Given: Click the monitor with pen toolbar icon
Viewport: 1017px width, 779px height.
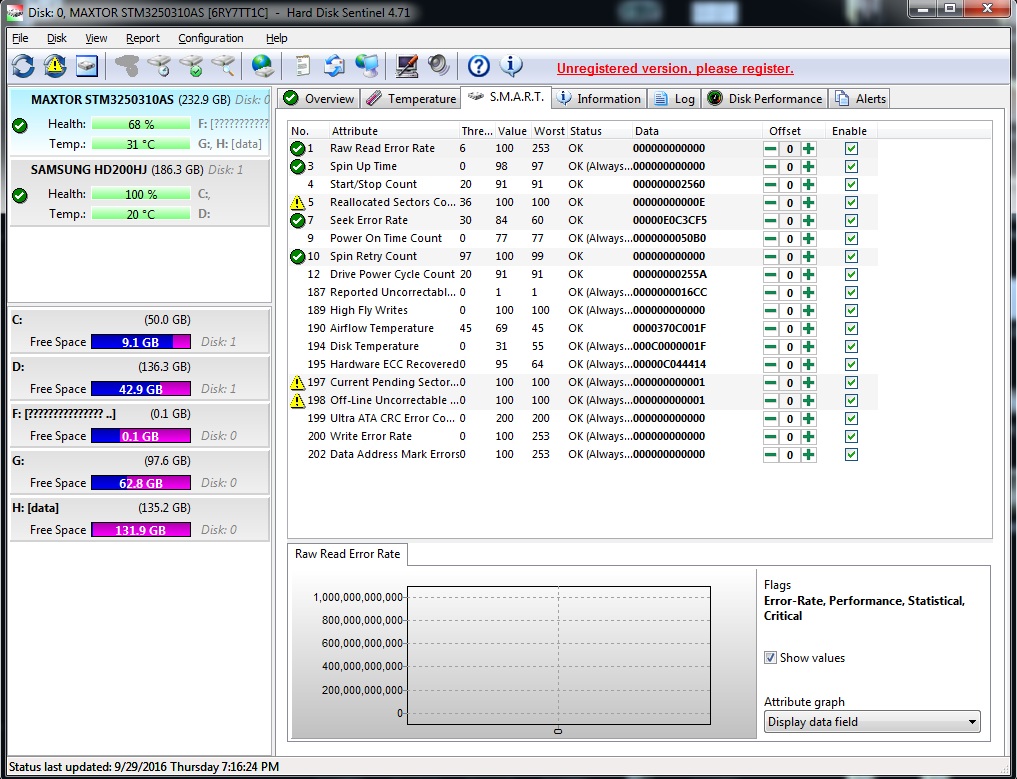Looking at the screenshot, I should pos(406,66).
